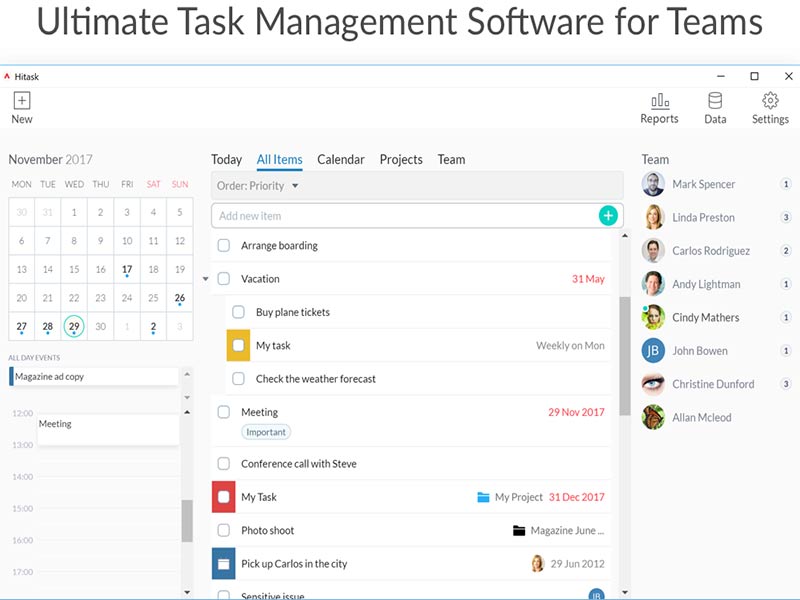This screenshot has height=600, width=800.
Task: Switch to the Calendar tab
Action: (340, 160)
